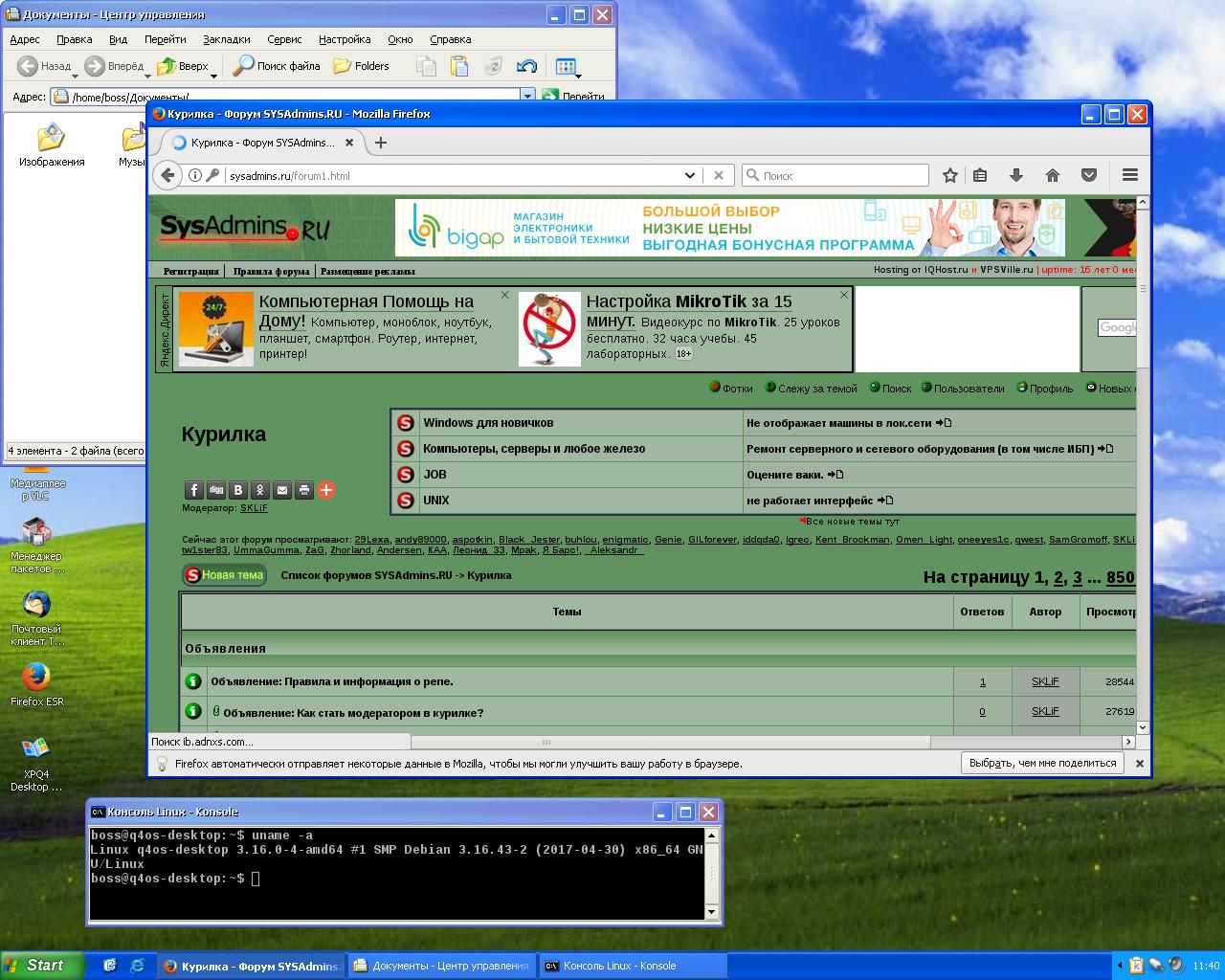Open a new Firefox tab with plus button
Viewport: 1225px width, 980px height.
pos(381,143)
